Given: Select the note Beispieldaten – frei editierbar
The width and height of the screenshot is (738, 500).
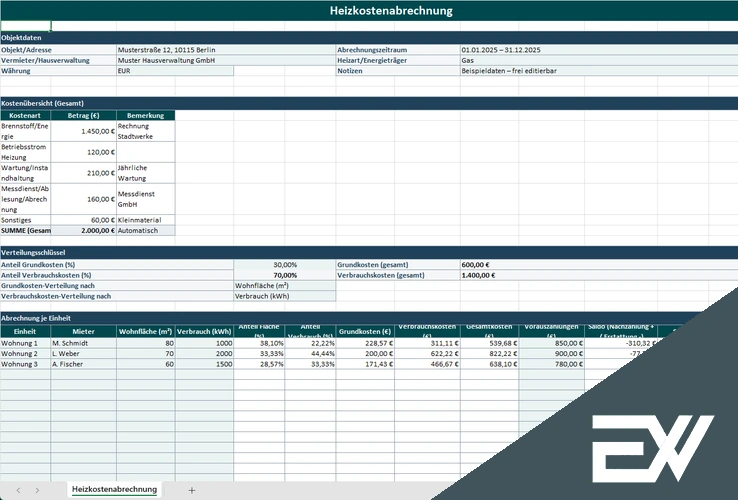Looking at the screenshot, I should (x=599, y=71).
